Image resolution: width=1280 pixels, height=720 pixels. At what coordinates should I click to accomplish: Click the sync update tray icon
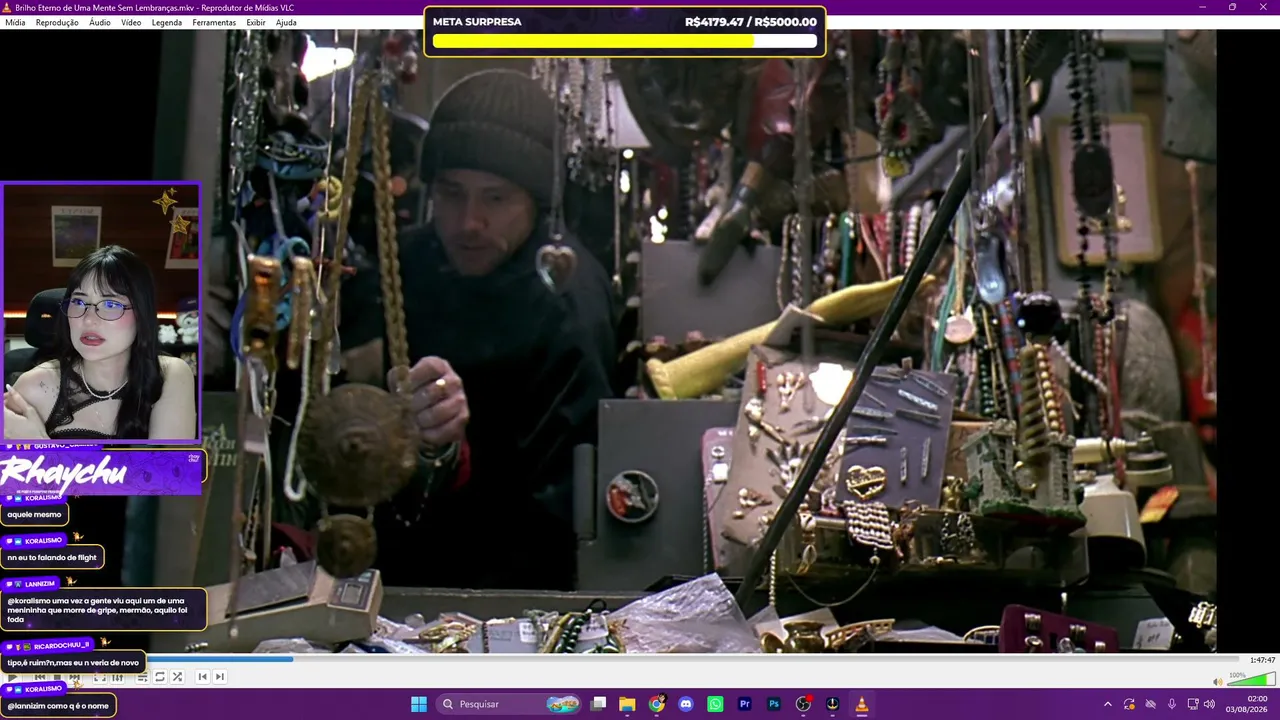tap(1129, 704)
